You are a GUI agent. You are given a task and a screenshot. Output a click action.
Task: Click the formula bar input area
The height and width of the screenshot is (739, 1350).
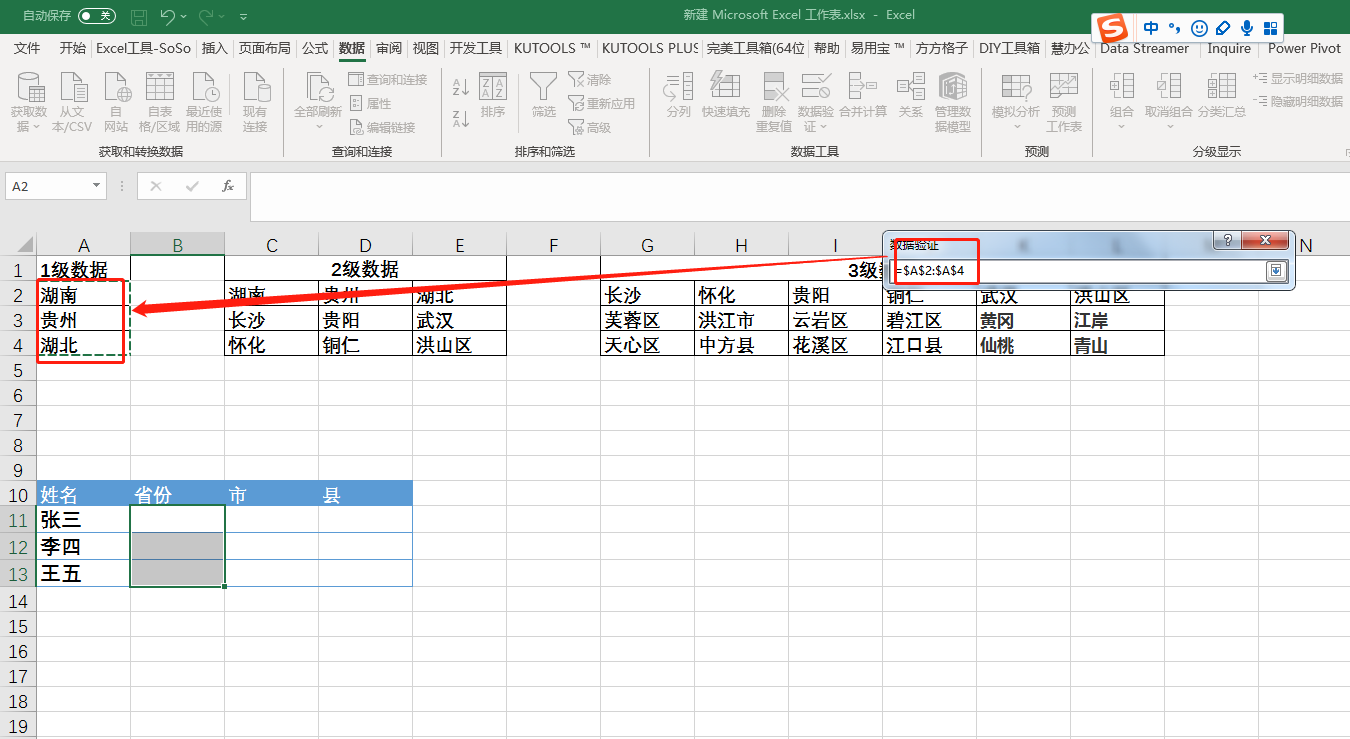[x=798, y=197]
